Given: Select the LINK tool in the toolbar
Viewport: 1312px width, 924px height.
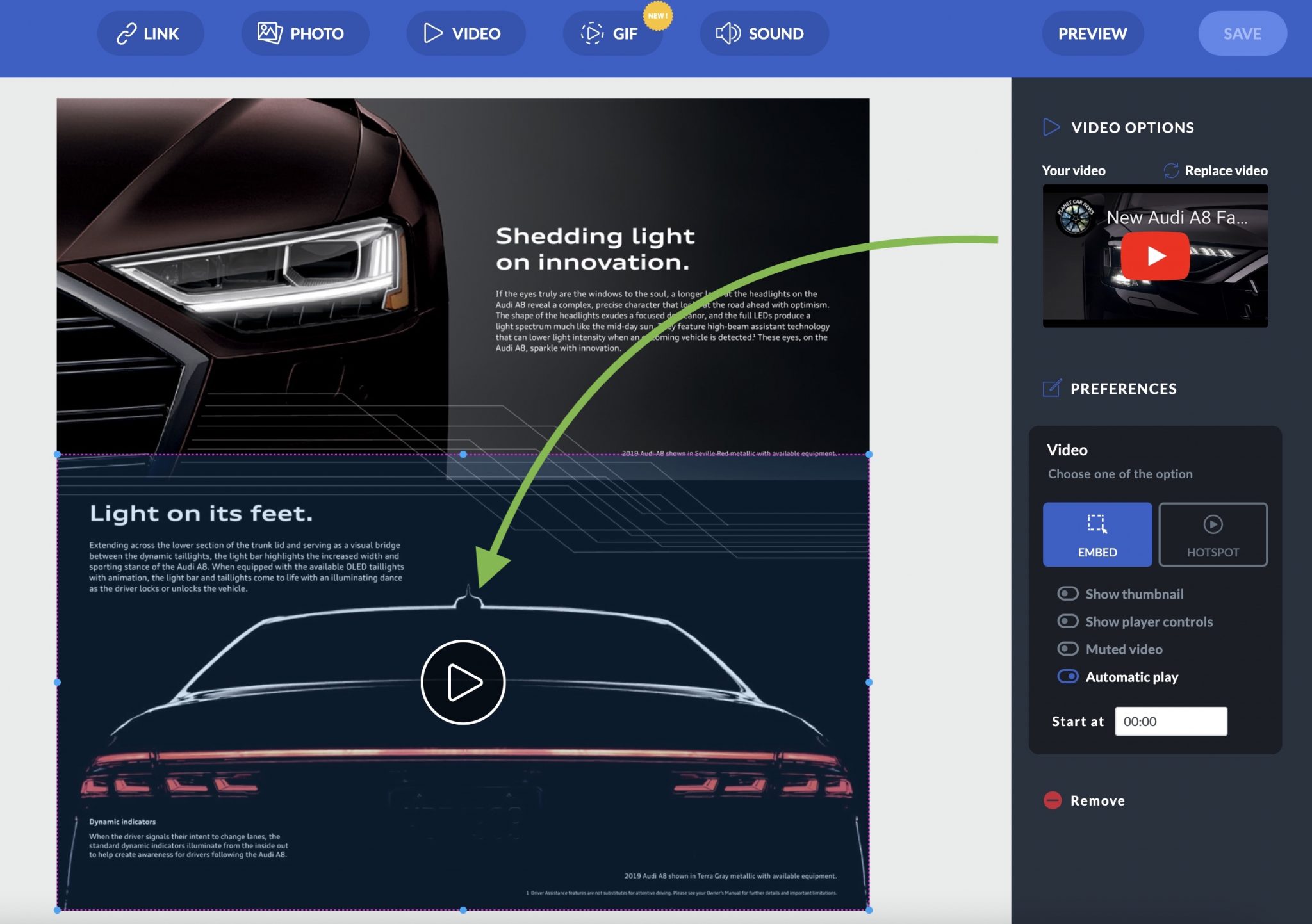Looking at the screenshot, I should click(x=151, y=33).
